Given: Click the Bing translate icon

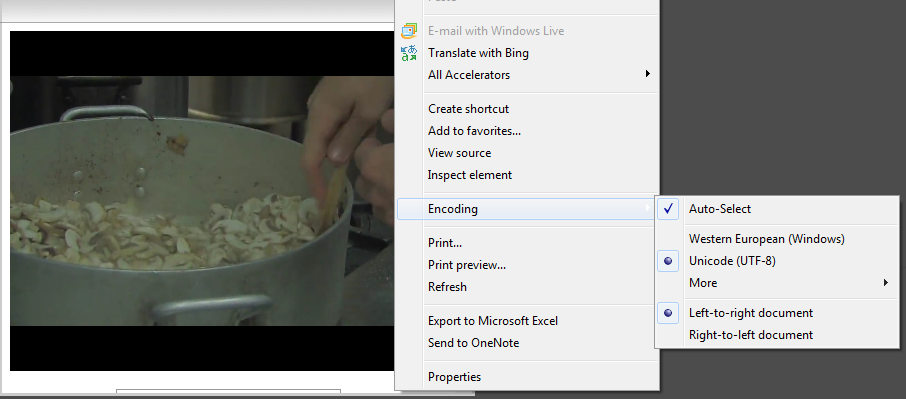Looking at the screenshot, I should 409,53.
